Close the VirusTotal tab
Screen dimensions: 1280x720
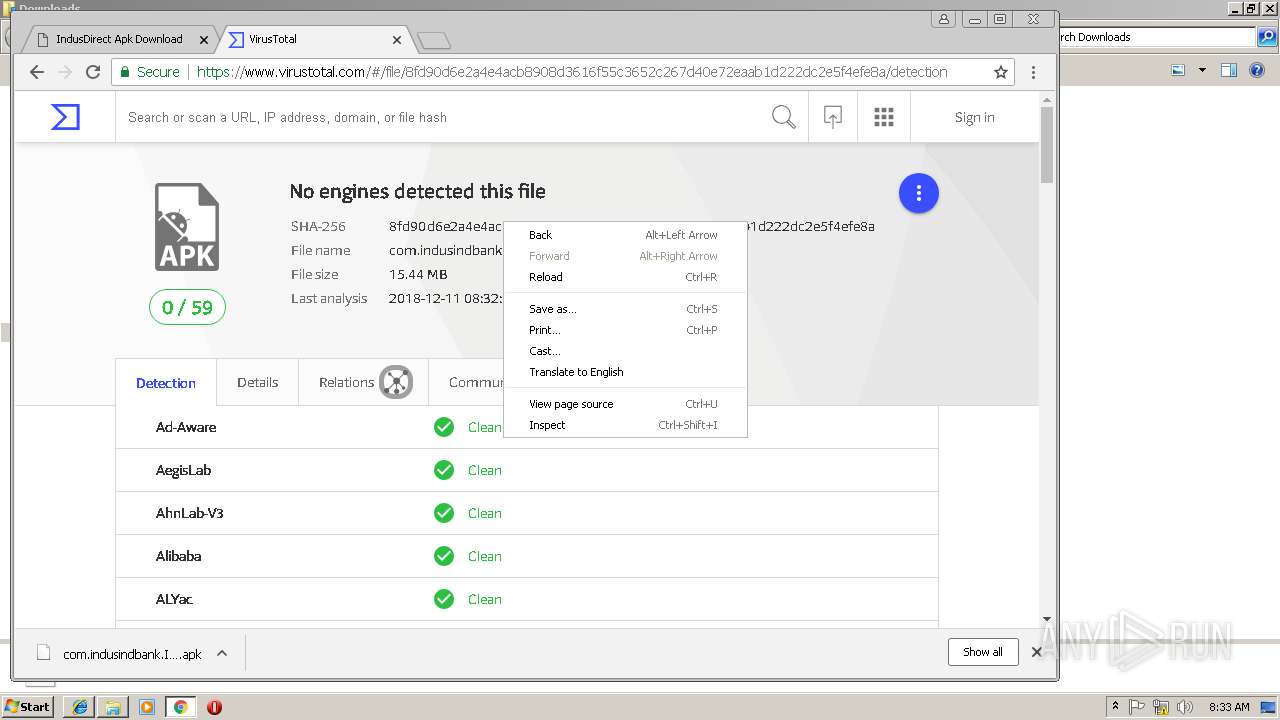397,40
